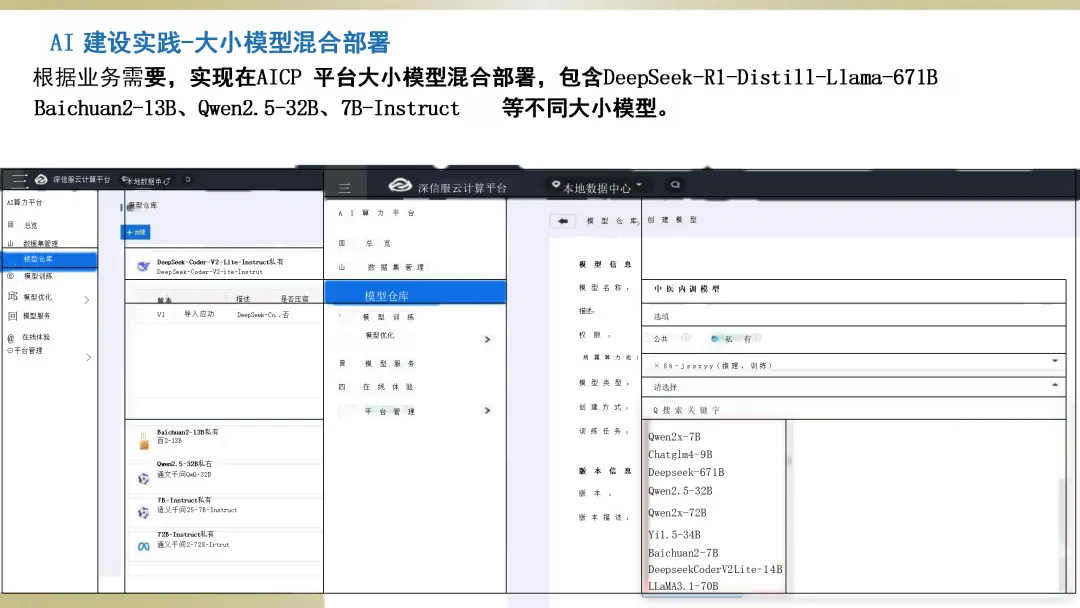Choose Chatglm4-9B from model type list

click(680, 454)
